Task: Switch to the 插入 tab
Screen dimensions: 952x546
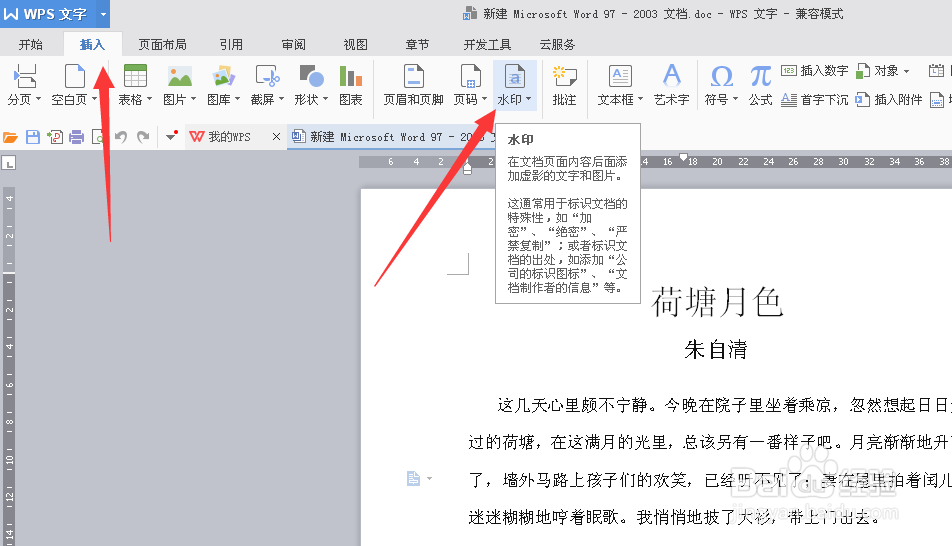Action: tap(92, 44)
